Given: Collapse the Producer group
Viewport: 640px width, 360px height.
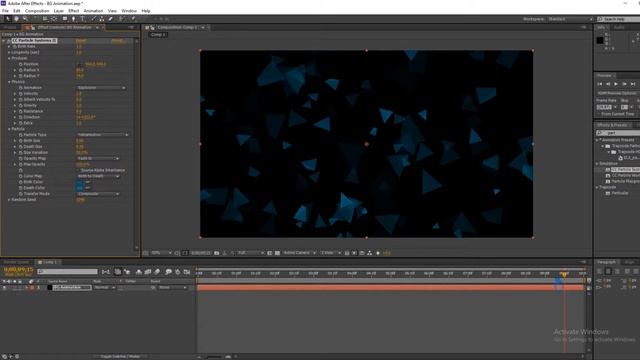Looking at the screenshot, I should (9, 58).
